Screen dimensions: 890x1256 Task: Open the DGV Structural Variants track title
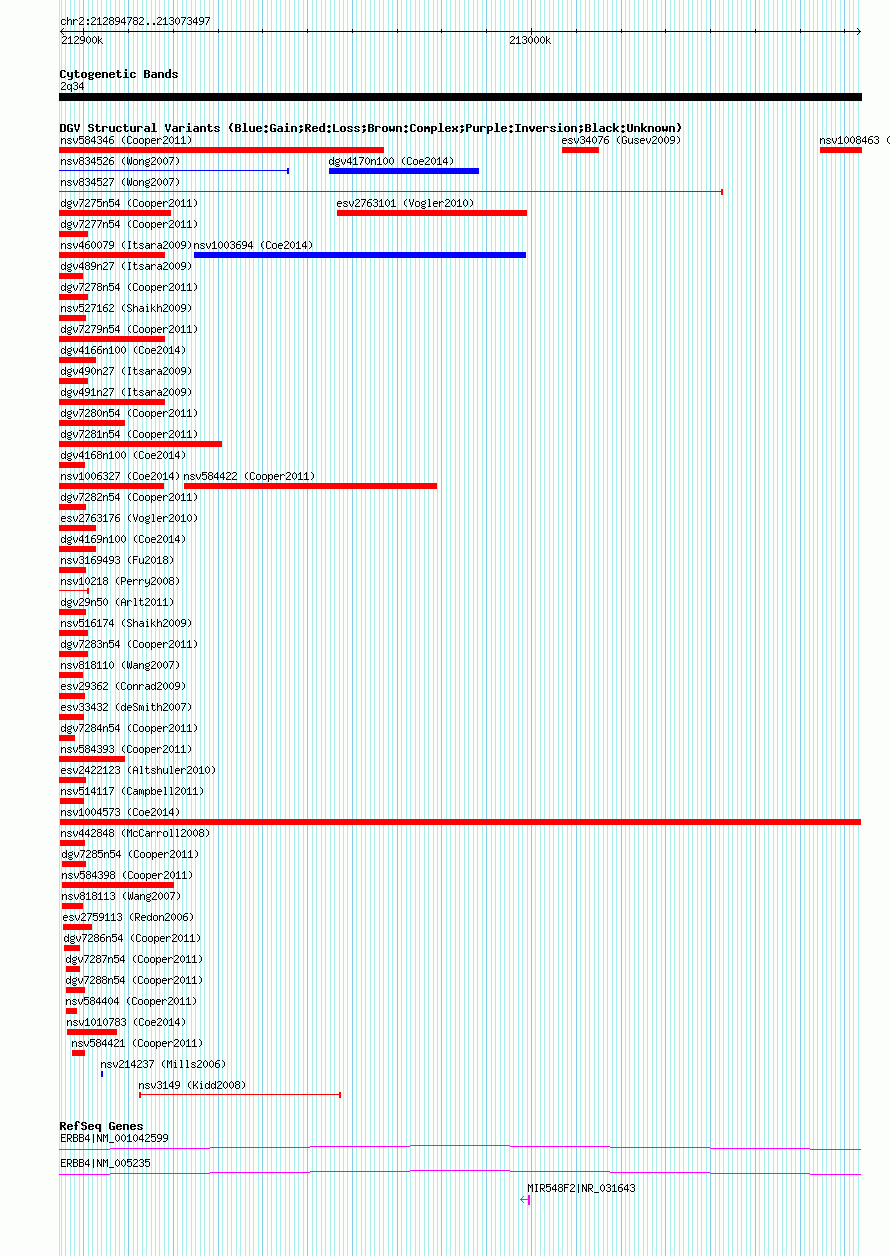click(x=370, y=128)
